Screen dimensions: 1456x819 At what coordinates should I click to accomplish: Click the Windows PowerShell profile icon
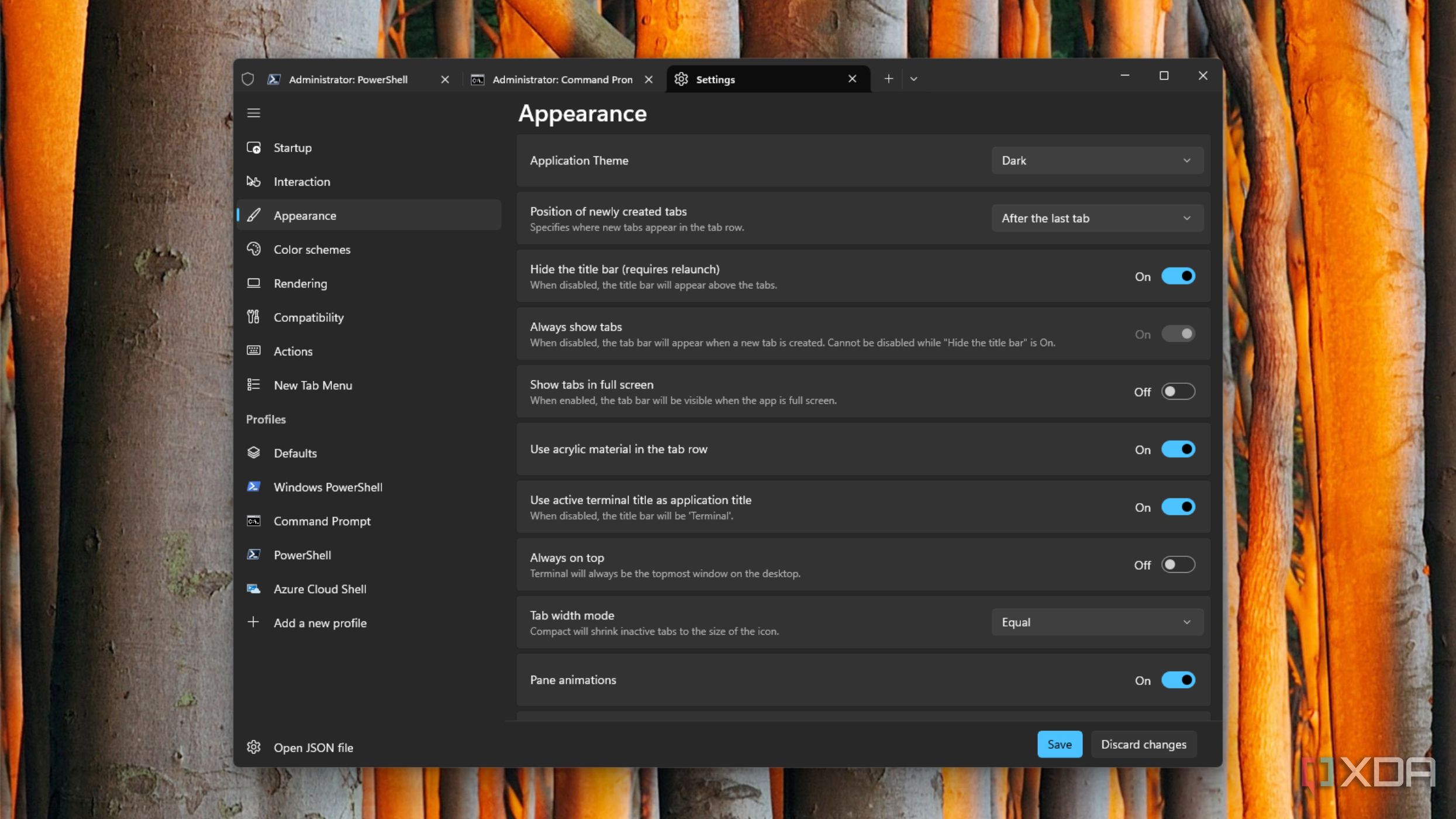253,487
